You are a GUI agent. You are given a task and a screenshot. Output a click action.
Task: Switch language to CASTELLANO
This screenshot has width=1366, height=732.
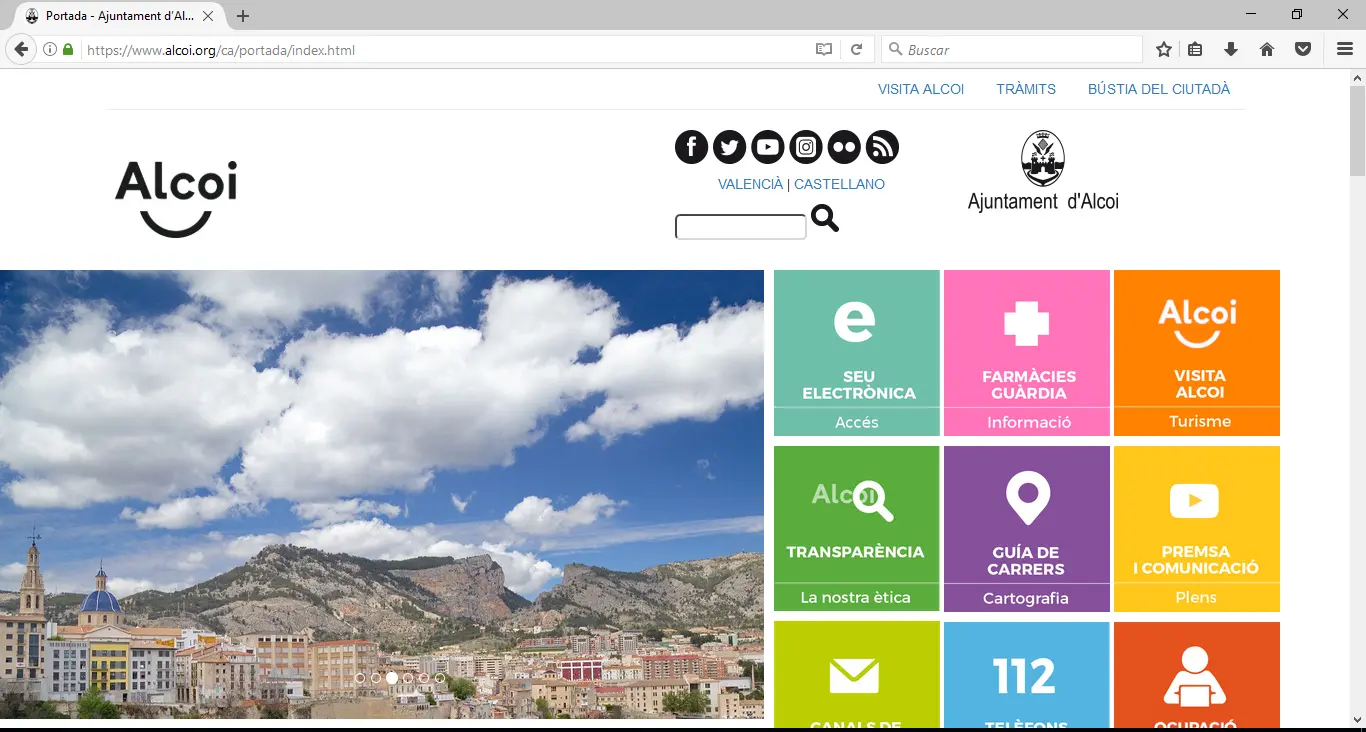tap(839, 184)
